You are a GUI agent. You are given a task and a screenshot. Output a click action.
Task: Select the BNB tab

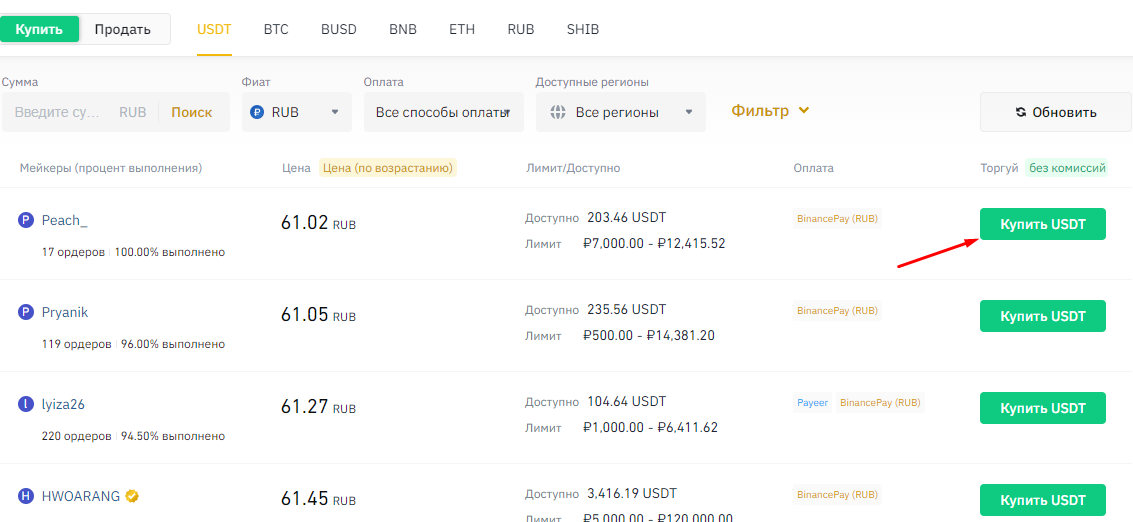tap(402, 30)
